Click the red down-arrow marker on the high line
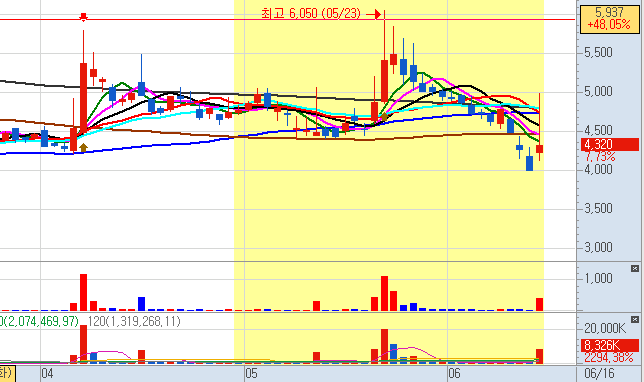 83,17
